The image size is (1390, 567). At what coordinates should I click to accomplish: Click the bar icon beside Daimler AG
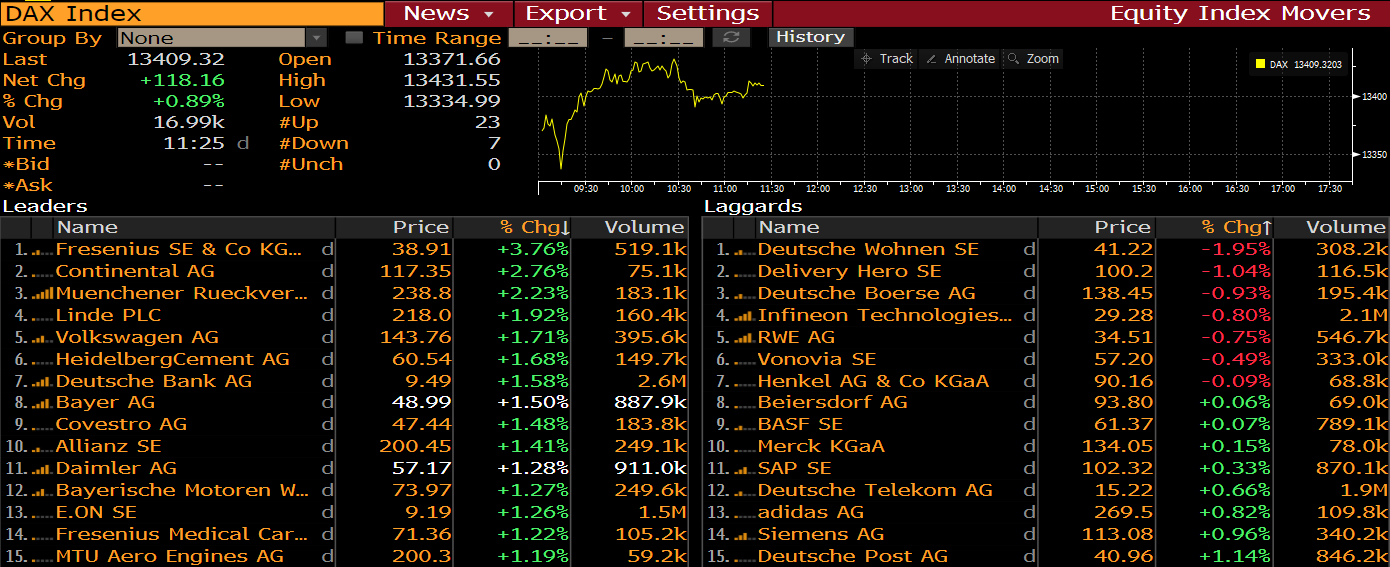coord(43,469)
